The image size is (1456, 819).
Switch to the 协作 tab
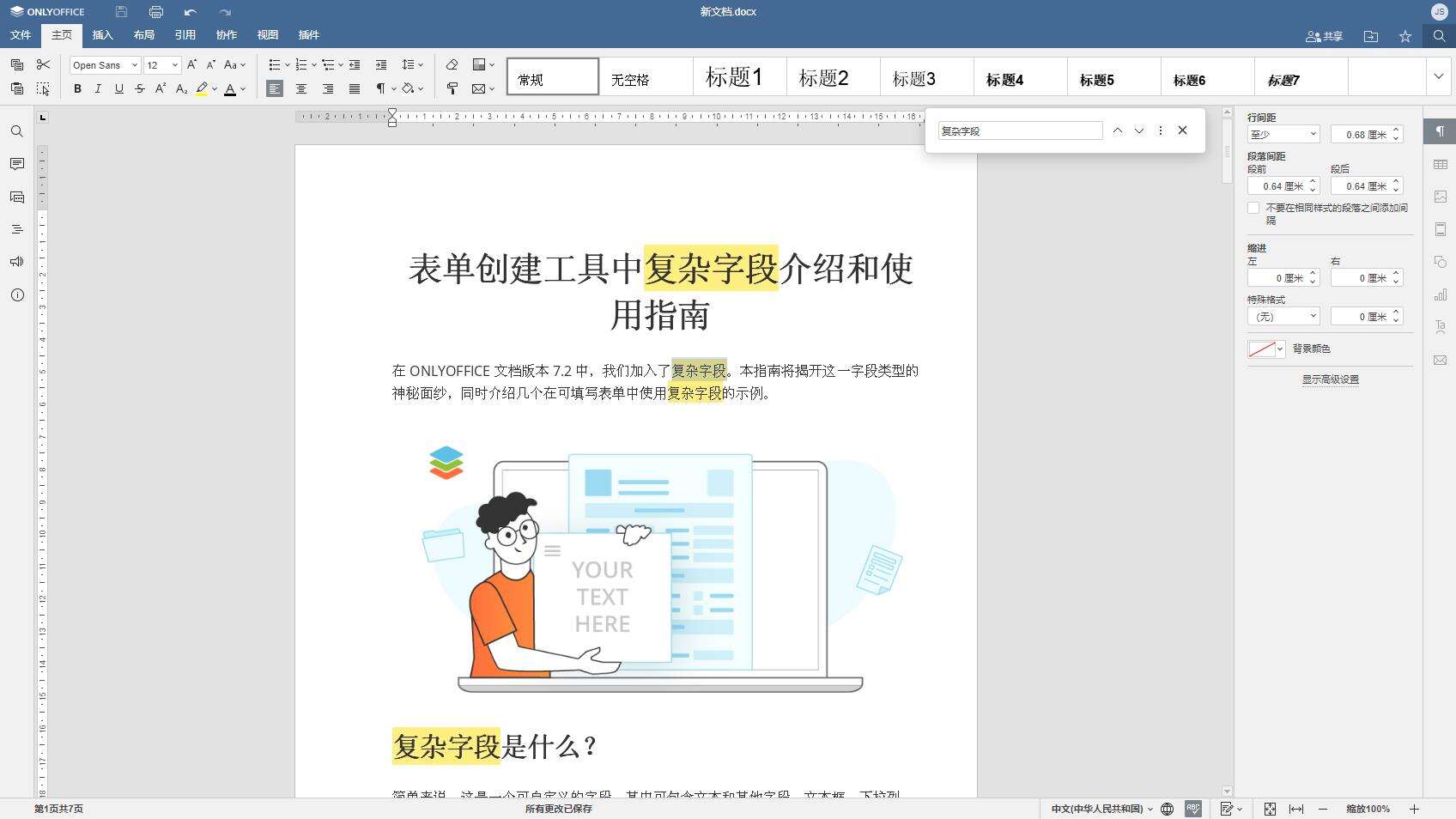tap(227, 35)
